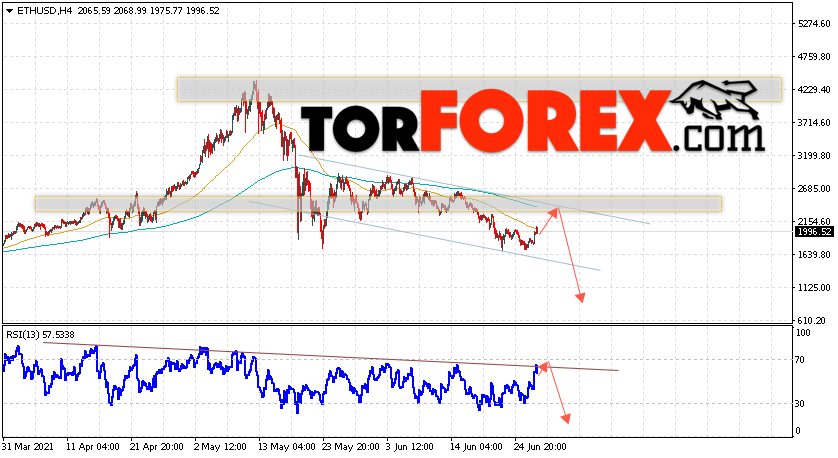The width and height of the screenshot is (838, 458).
Task: Click price axis value 3199.80
Action: pos(814,156)
